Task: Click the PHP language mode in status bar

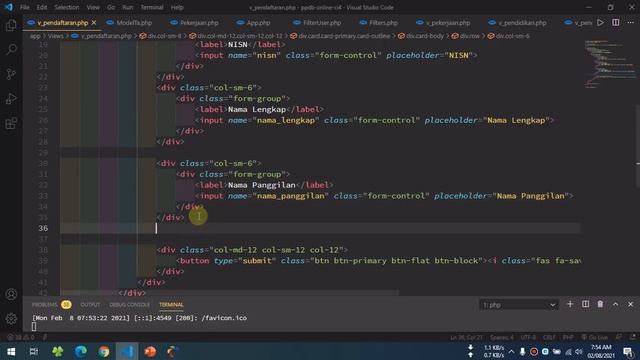Action: pos(568,337)
